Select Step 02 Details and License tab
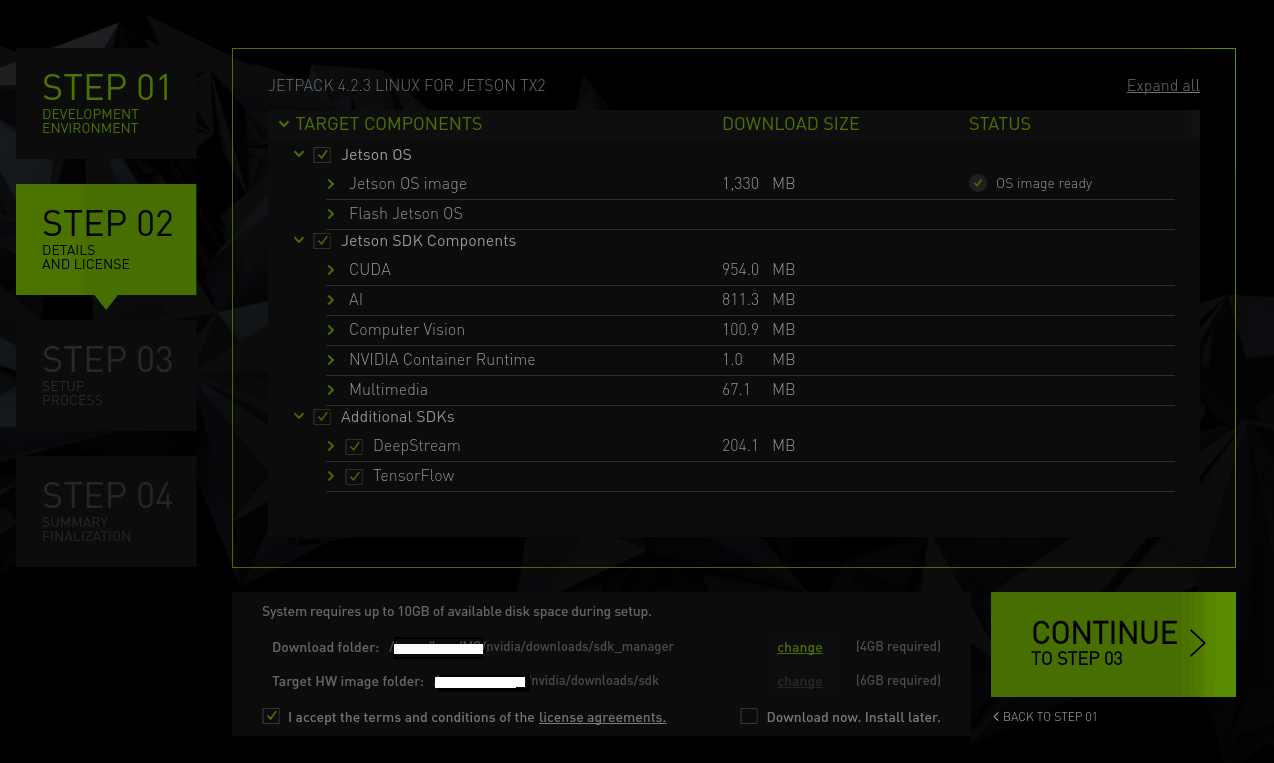 106,240
